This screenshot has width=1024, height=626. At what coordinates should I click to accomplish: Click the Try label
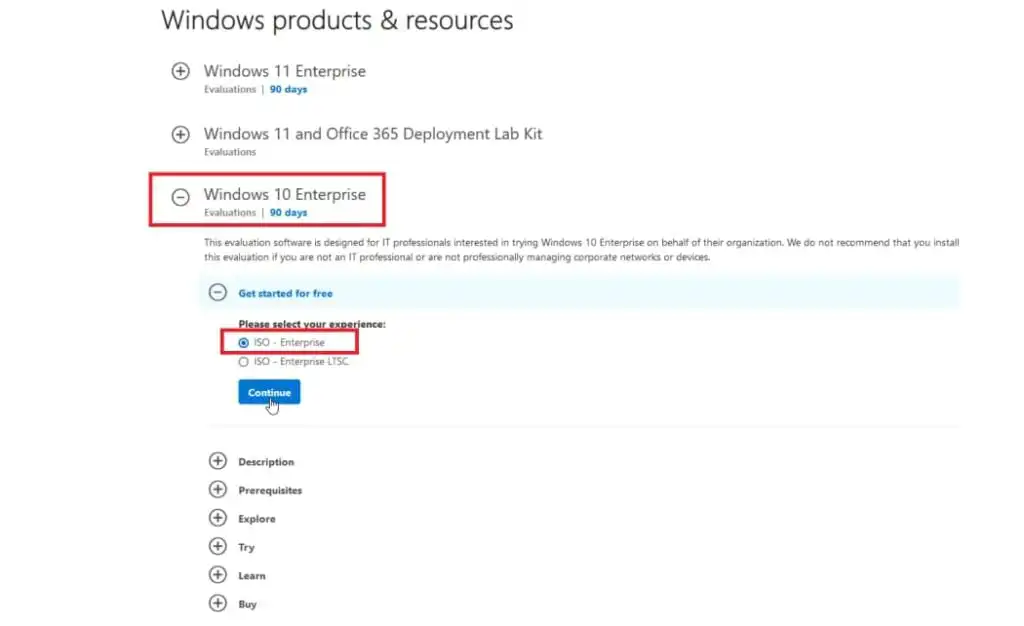[246, 547]
